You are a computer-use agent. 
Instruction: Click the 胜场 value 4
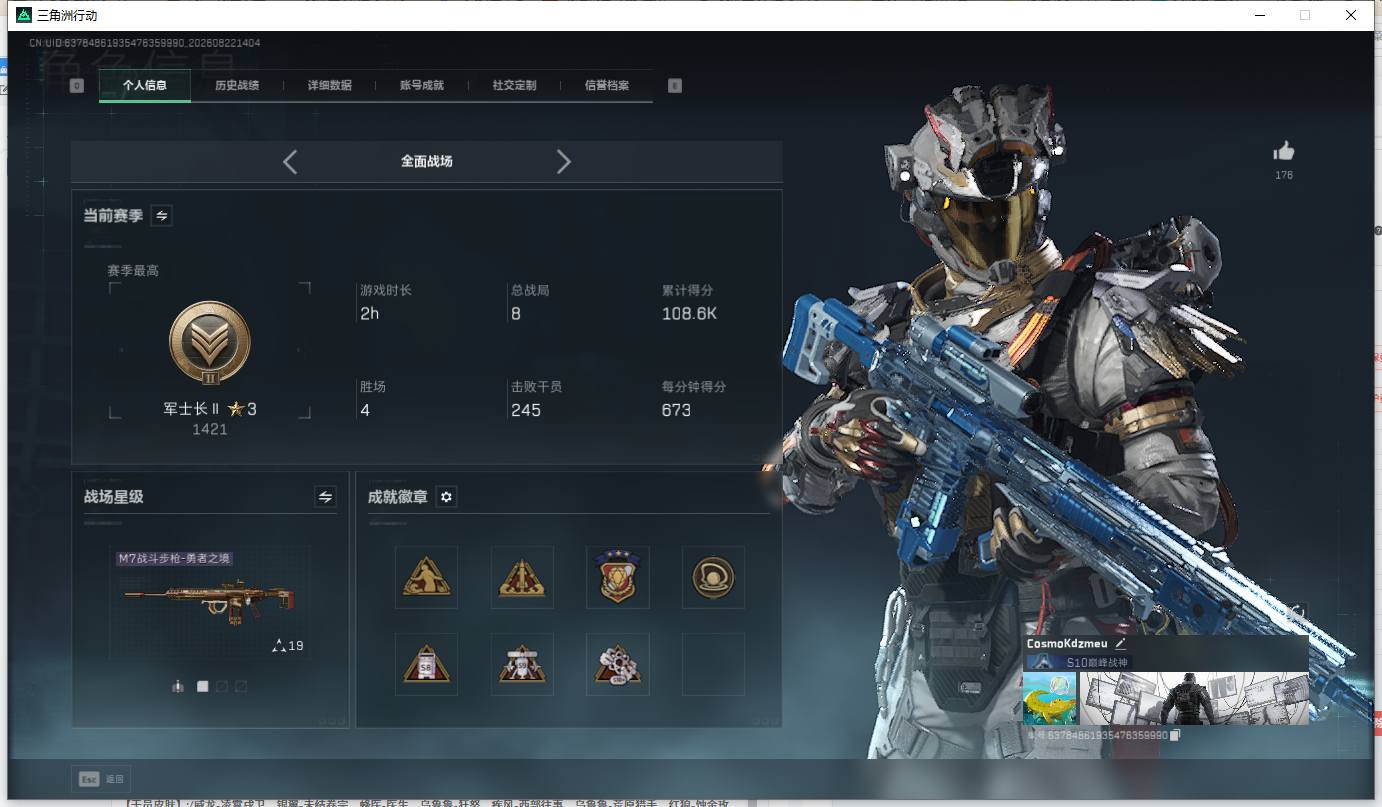(365, 410)
